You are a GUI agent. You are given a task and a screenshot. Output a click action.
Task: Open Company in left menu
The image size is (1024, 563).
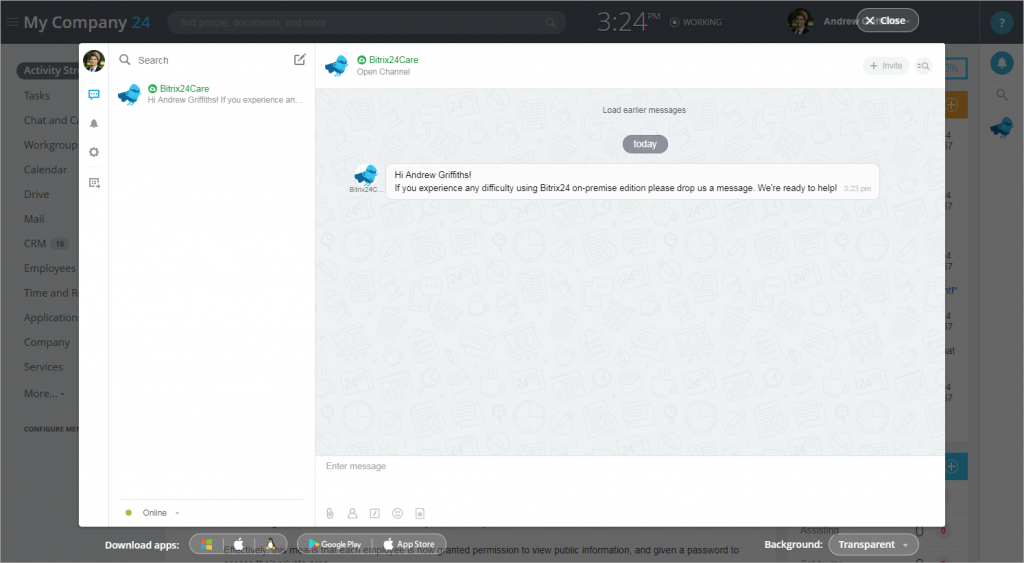coord(47,342)
